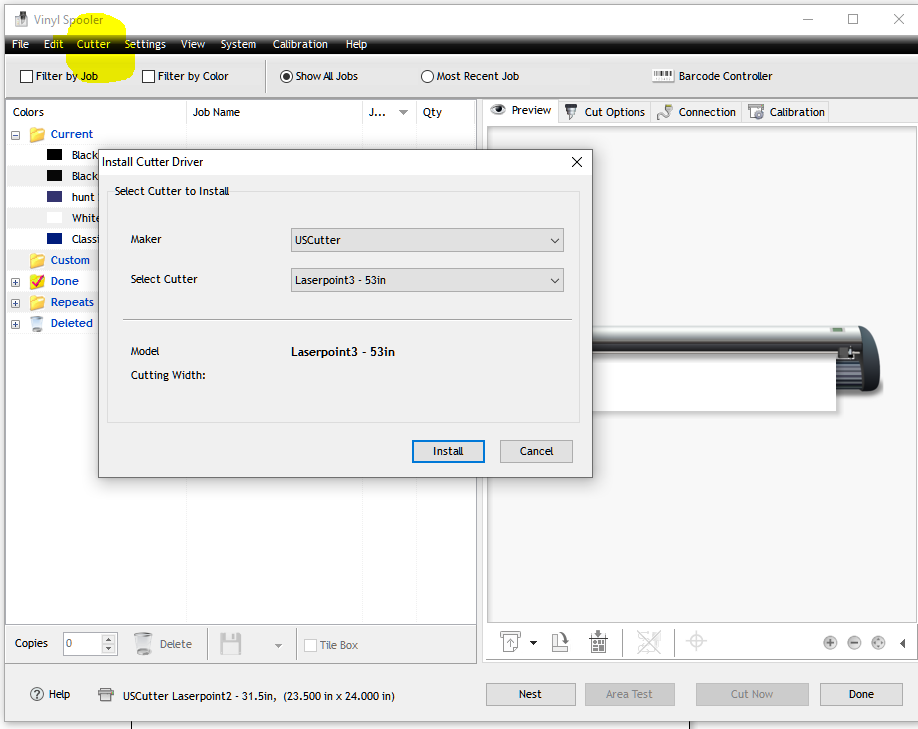Click the Classic blue color swatch
Image resolution: width=918 pixels, height=729 pixels.
[54, 239]
